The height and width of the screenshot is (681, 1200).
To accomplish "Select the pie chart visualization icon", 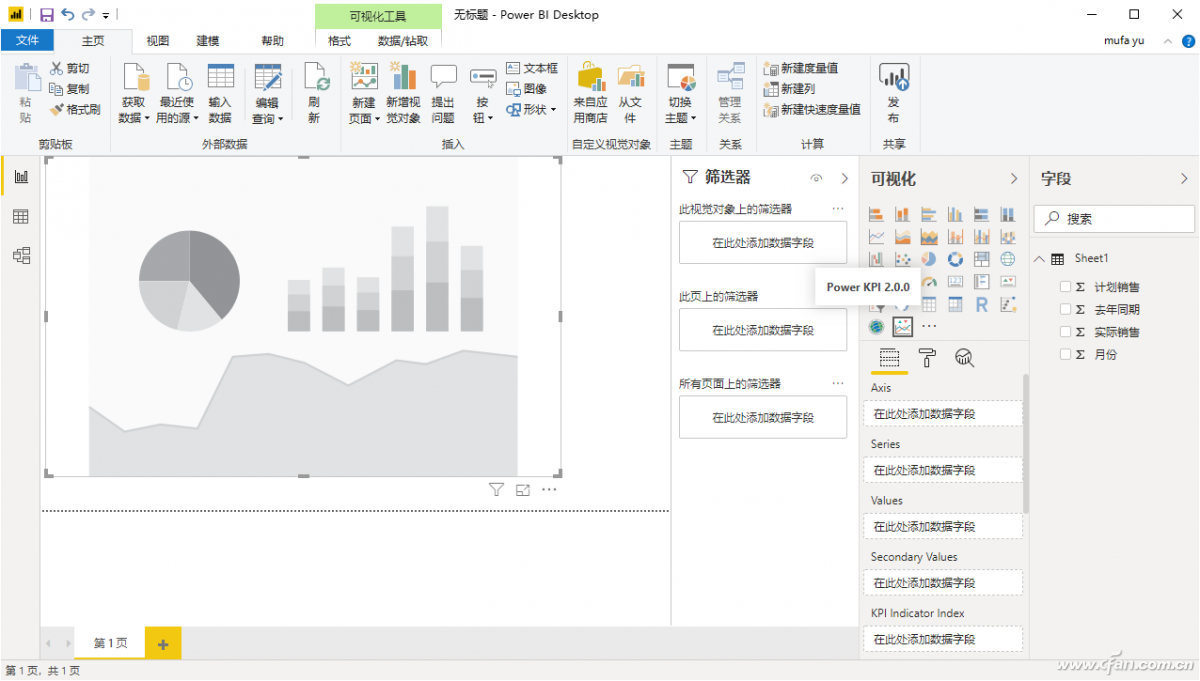I will [x=929, y=259].
